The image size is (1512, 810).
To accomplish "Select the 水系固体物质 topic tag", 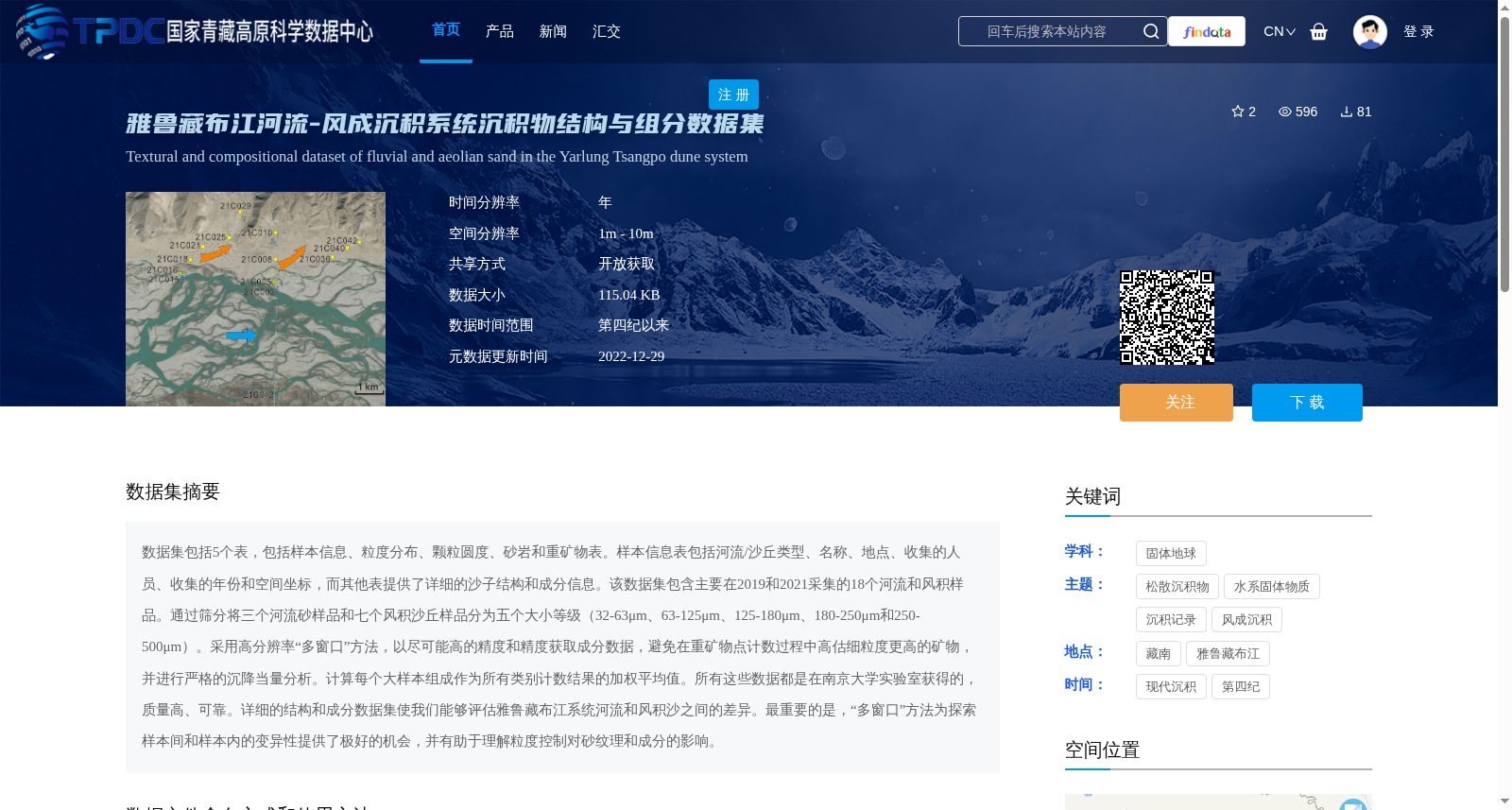I will (x=1272, y=587).
